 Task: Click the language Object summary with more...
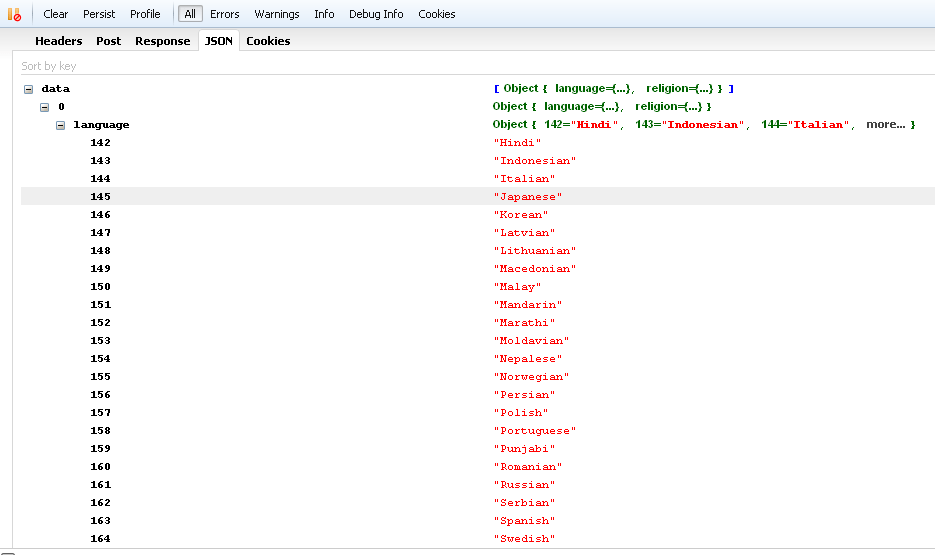click(704, 124)
